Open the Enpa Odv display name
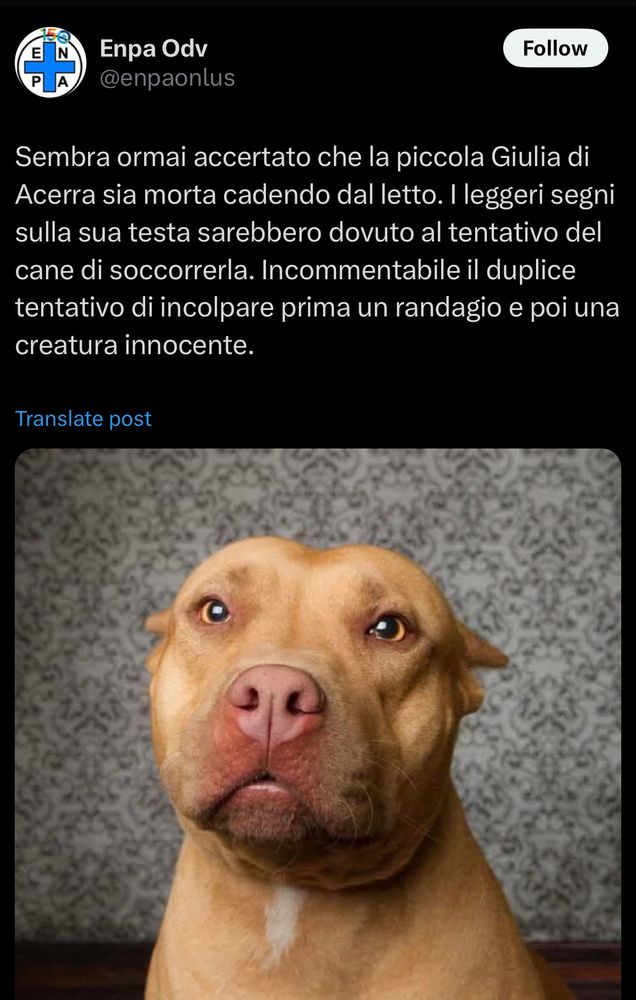Image resolution: width=636 pixels, height=1000 pixels. click(x=153, y=48)
